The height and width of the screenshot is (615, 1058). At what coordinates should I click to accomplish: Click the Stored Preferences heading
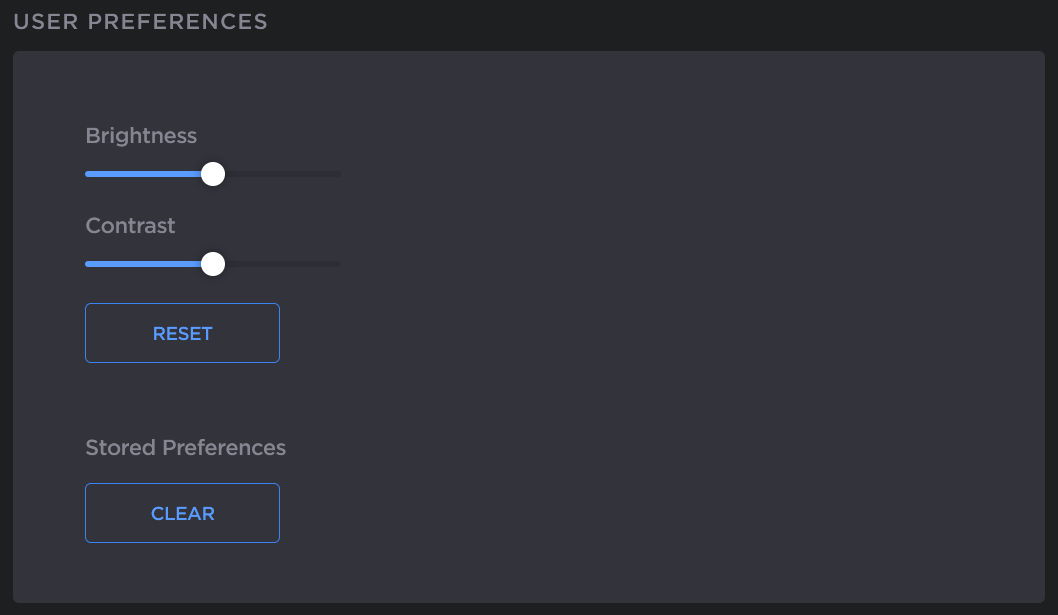tap(185, 447)
